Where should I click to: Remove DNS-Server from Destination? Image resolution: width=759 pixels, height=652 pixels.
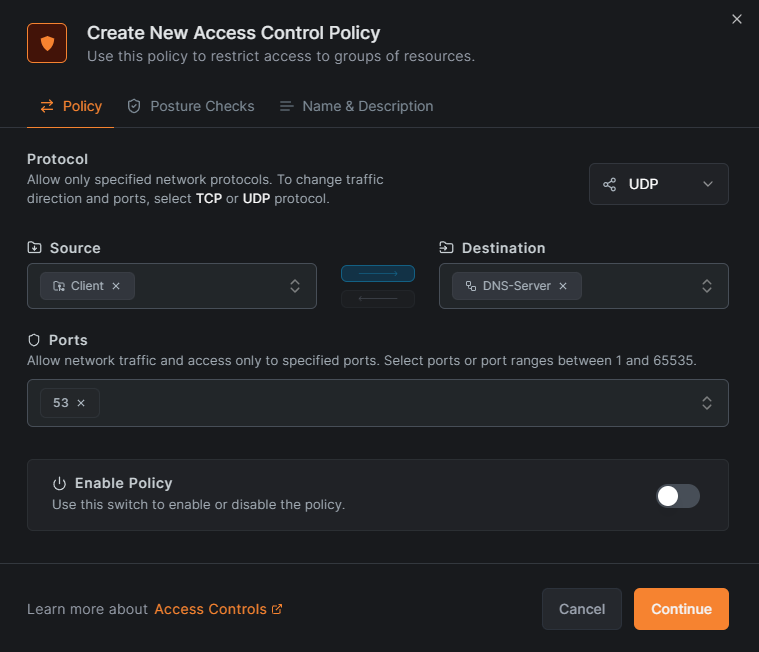[563, 286]
